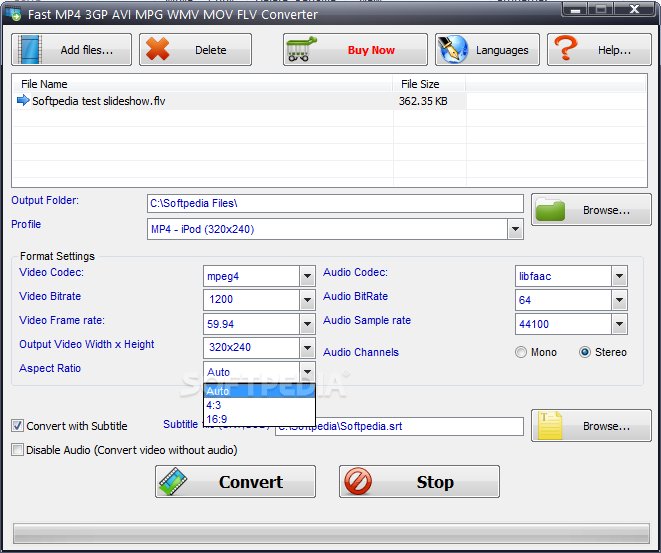The width and height of the screenshot is (661, 553).
Task: Click the Browse... label beside the Output Folder field
Action: point(607,210)
